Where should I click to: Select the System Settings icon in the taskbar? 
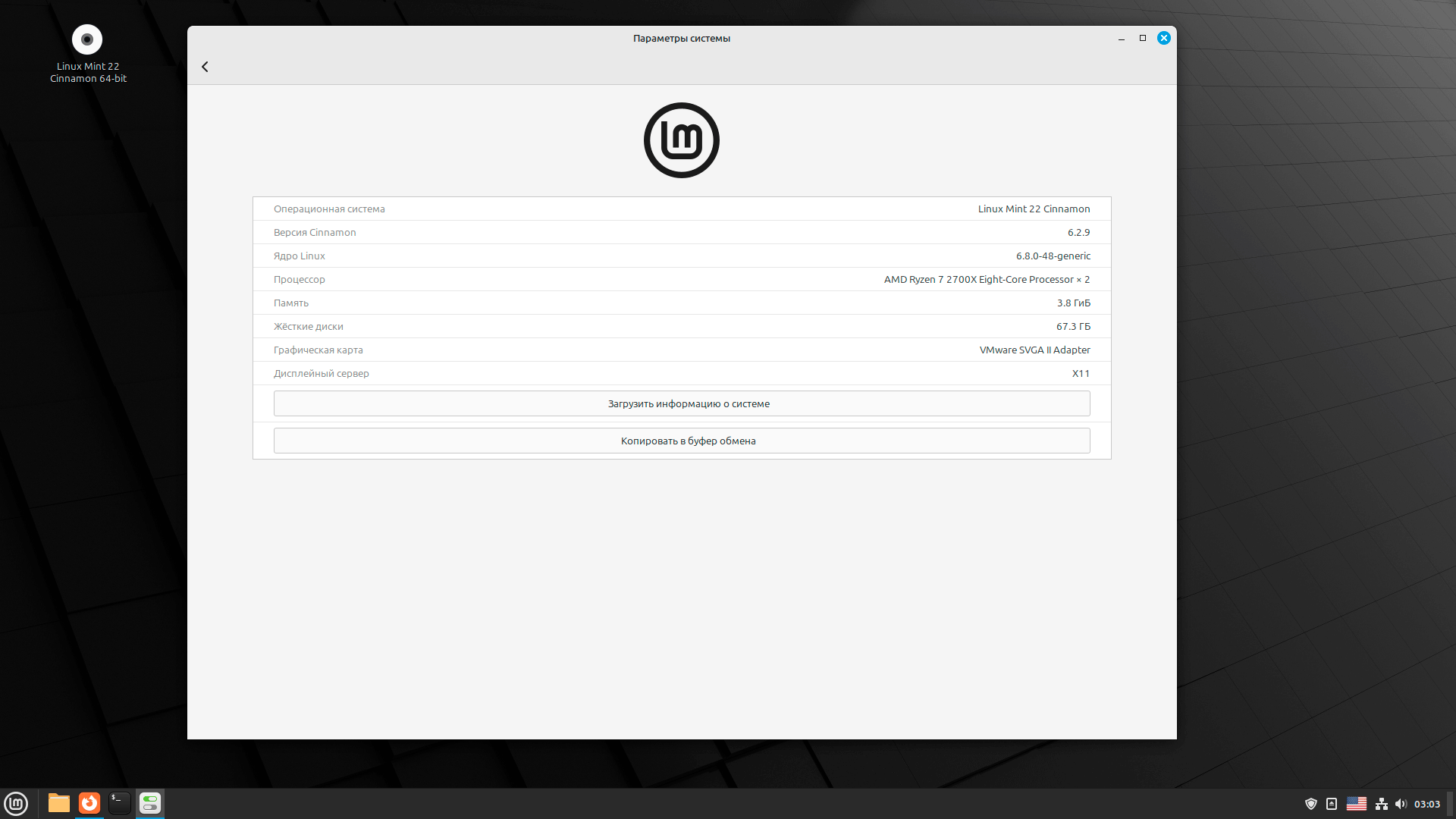coord(149,803)
